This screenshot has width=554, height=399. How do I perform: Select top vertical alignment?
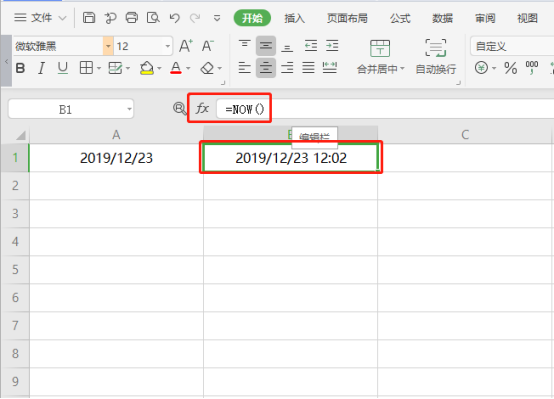[x=244, y=45]
